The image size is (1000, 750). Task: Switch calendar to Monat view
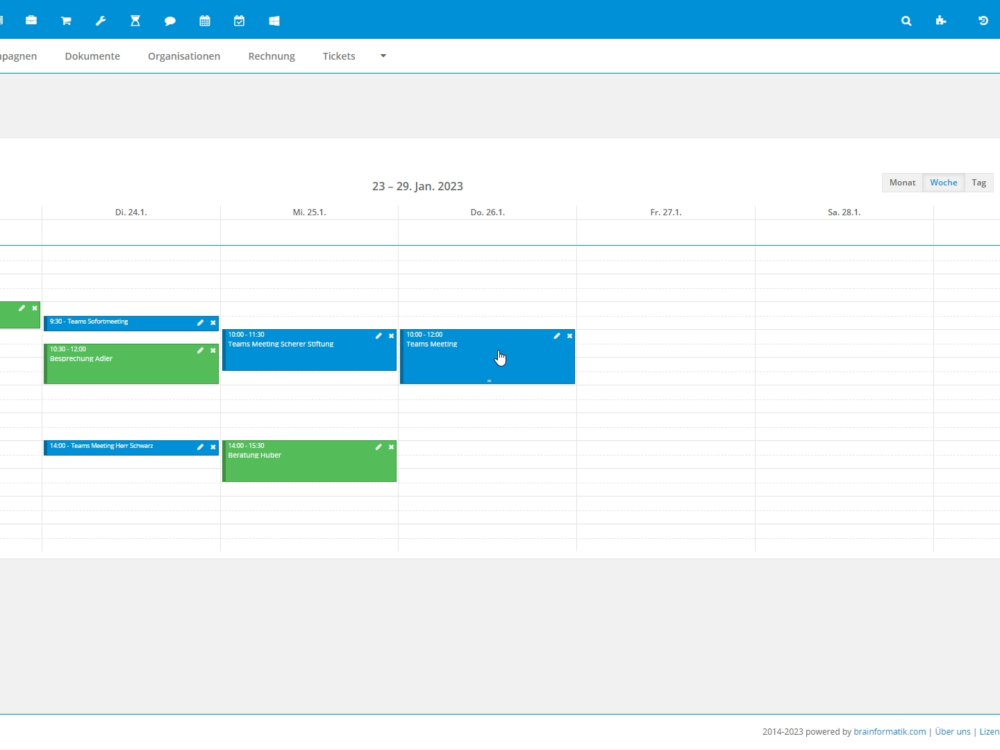click(x=902, y=182)
